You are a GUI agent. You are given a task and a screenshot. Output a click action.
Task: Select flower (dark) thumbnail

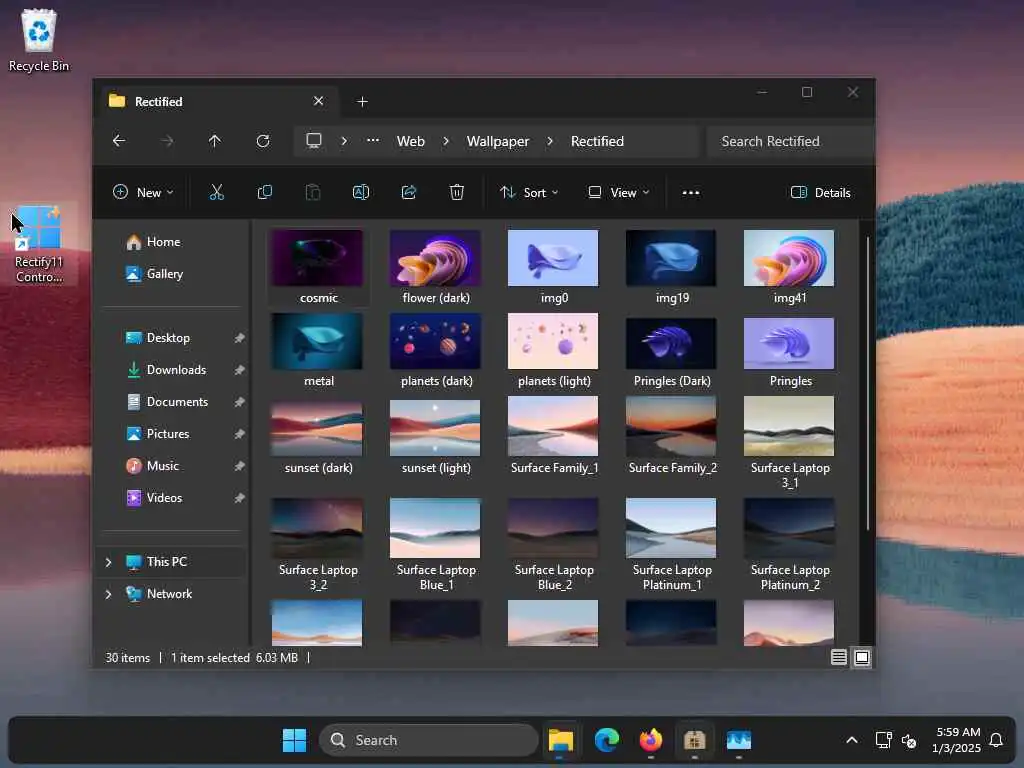(x=436, y=266)
